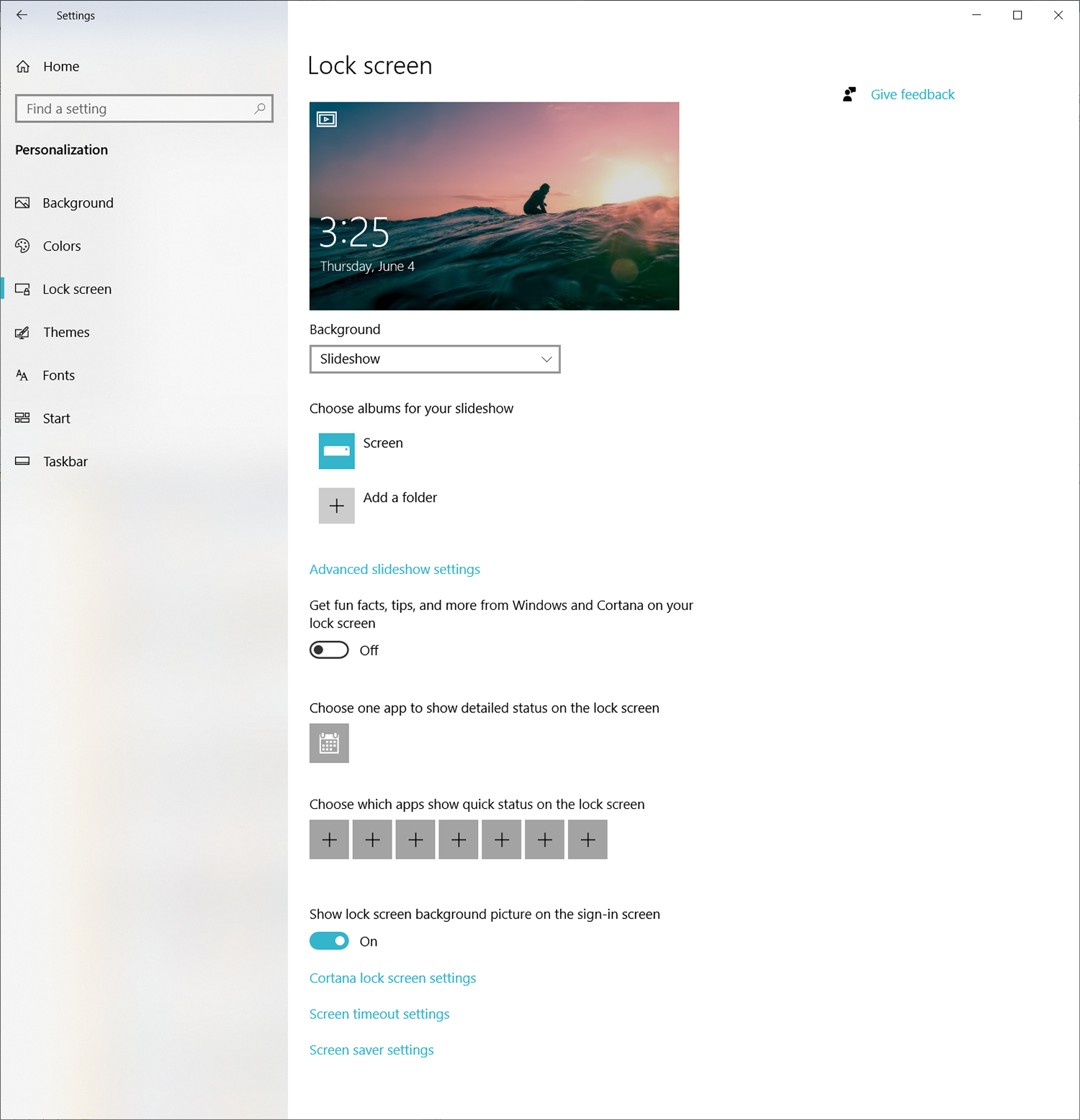
Task: Open Screen saver settings link
Action: pos(372,1050)
